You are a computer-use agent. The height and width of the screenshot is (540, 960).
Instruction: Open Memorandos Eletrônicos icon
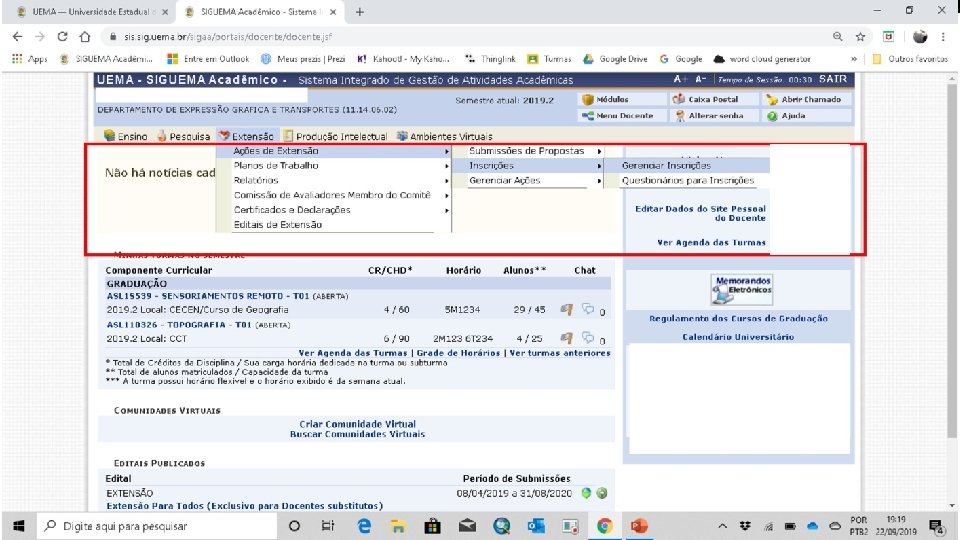tap(742, 290)
